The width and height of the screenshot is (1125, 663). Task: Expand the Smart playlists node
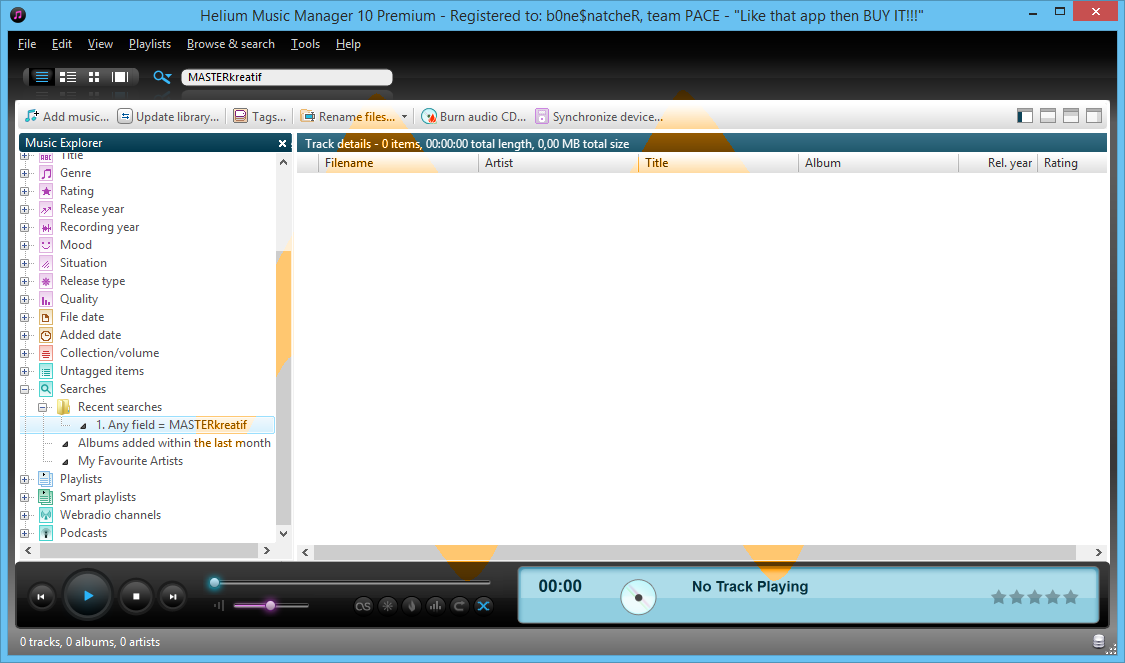pyautogui.click(x=24, y=497)
